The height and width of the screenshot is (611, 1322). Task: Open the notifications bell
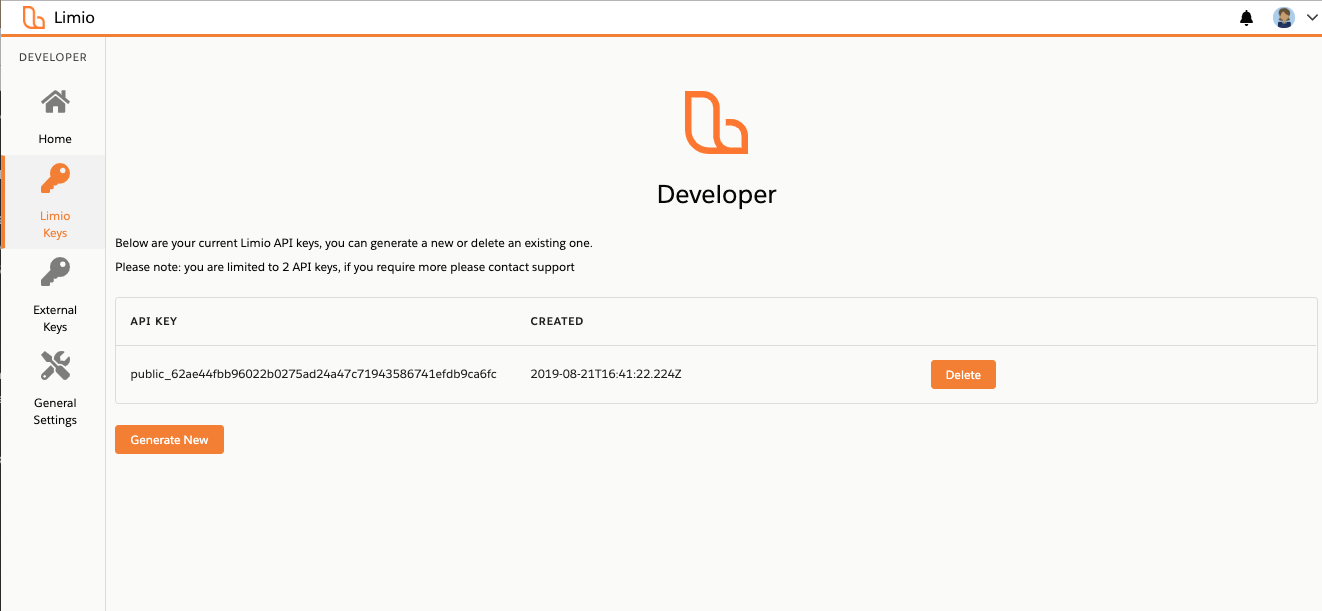(1246, 18)
